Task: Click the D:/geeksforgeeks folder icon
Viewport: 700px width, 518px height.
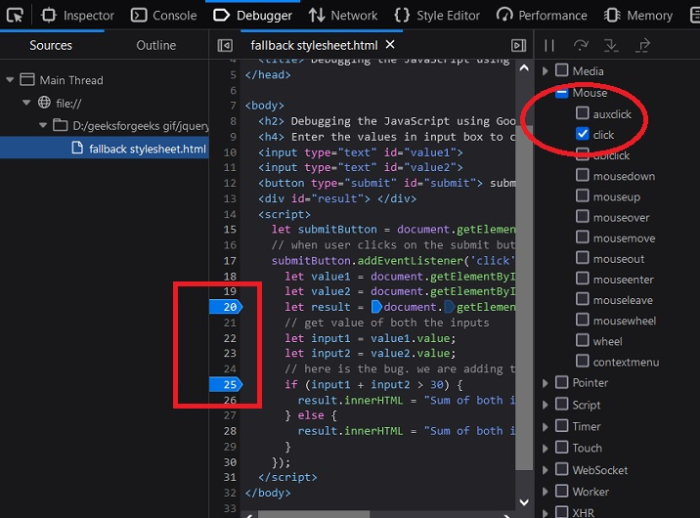Action: pos(60,125)
